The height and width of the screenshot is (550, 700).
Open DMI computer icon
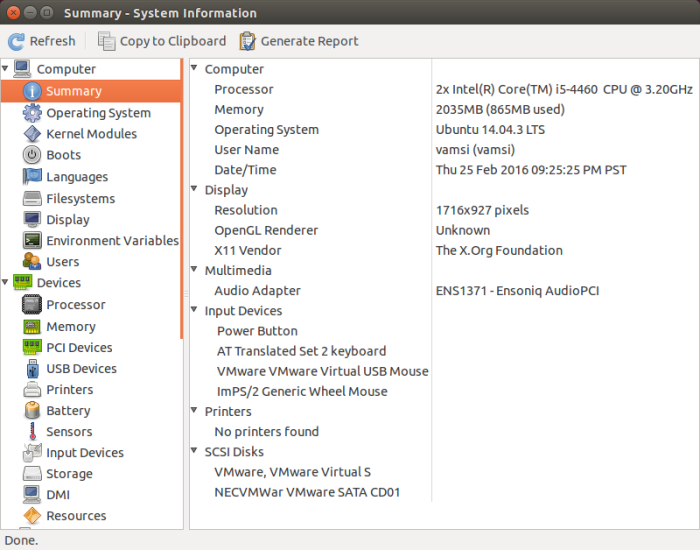pyautogui.click(x=32, y=495)
